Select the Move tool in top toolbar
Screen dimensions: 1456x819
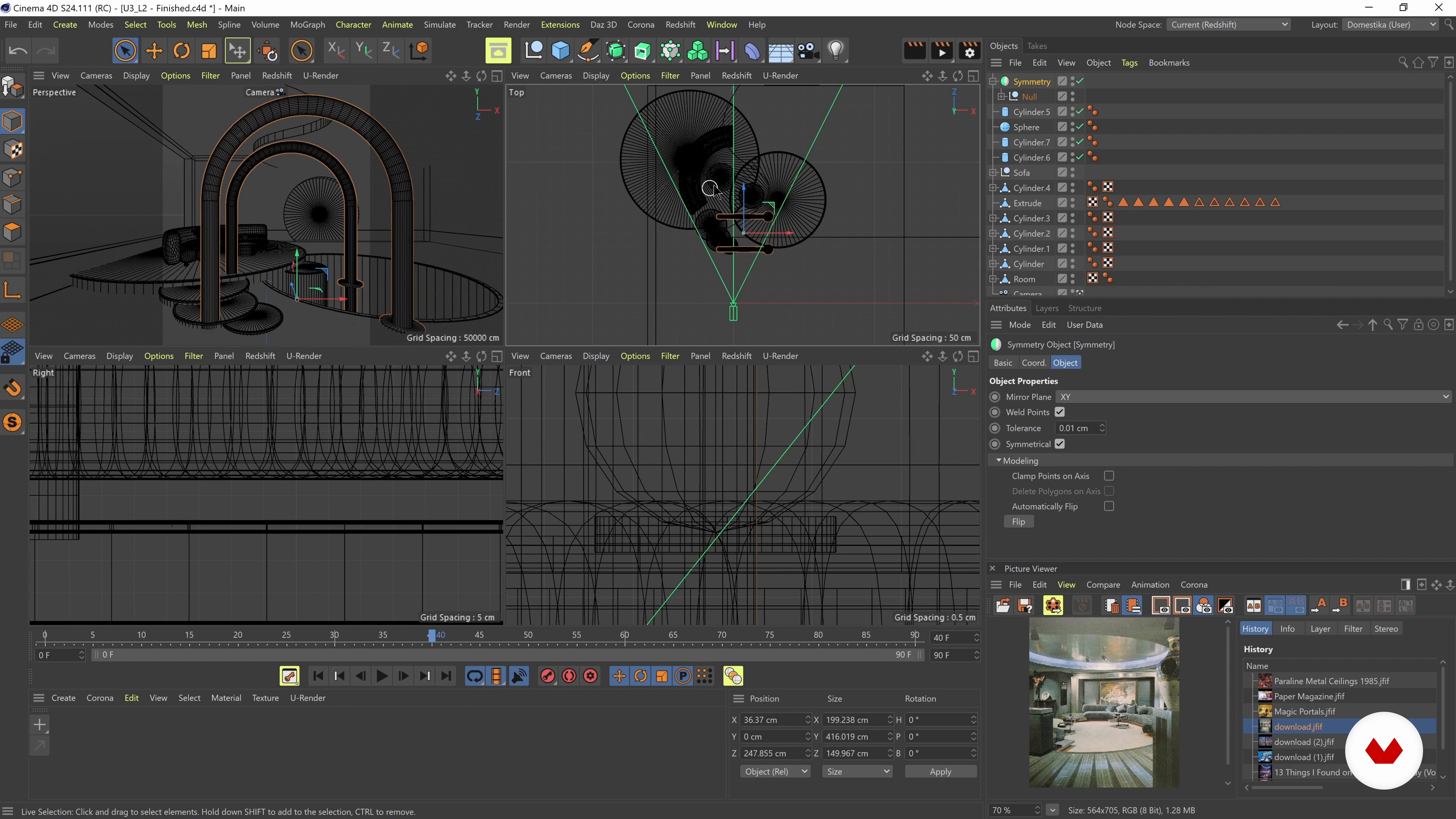154,51
